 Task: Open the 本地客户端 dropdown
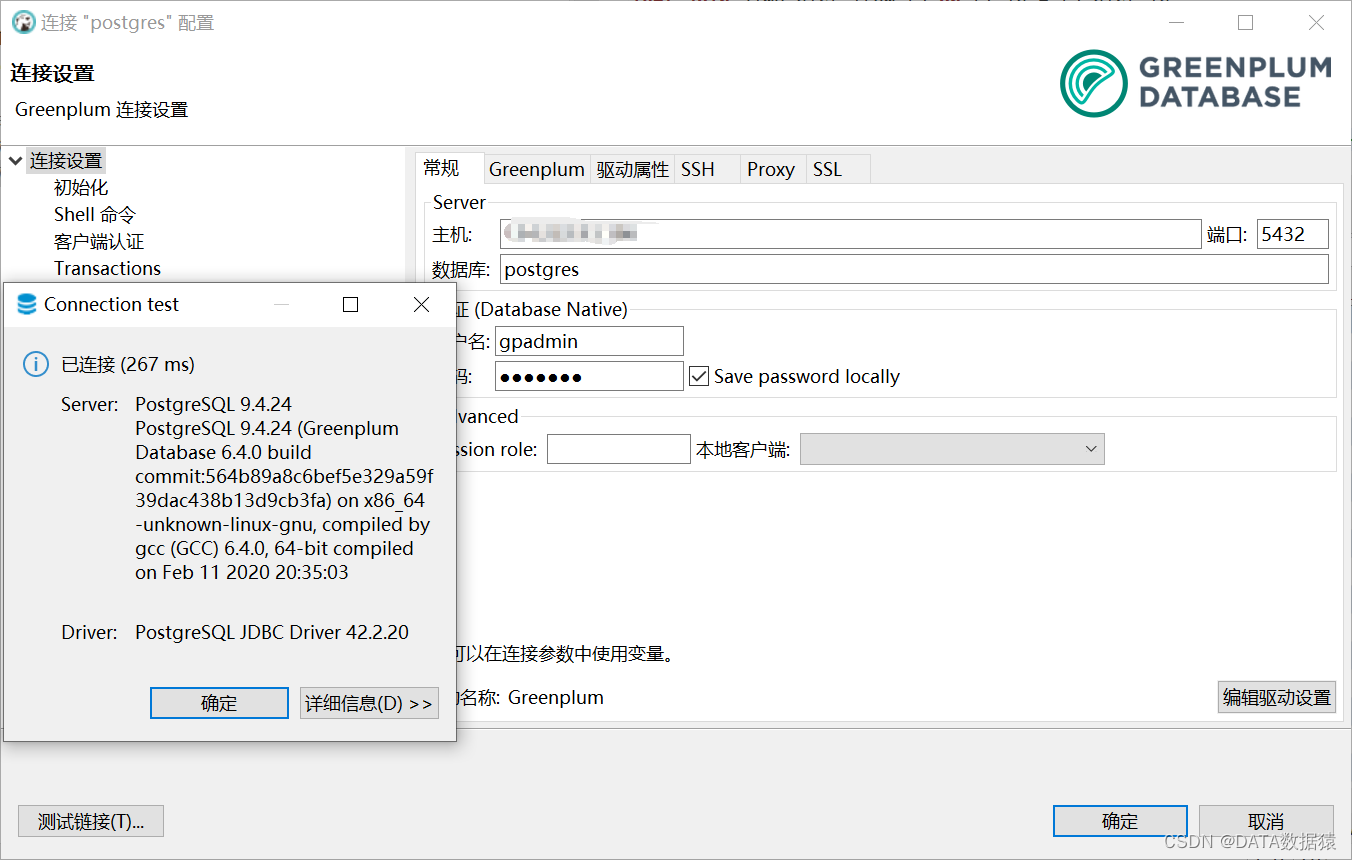[x=952, y=449]
